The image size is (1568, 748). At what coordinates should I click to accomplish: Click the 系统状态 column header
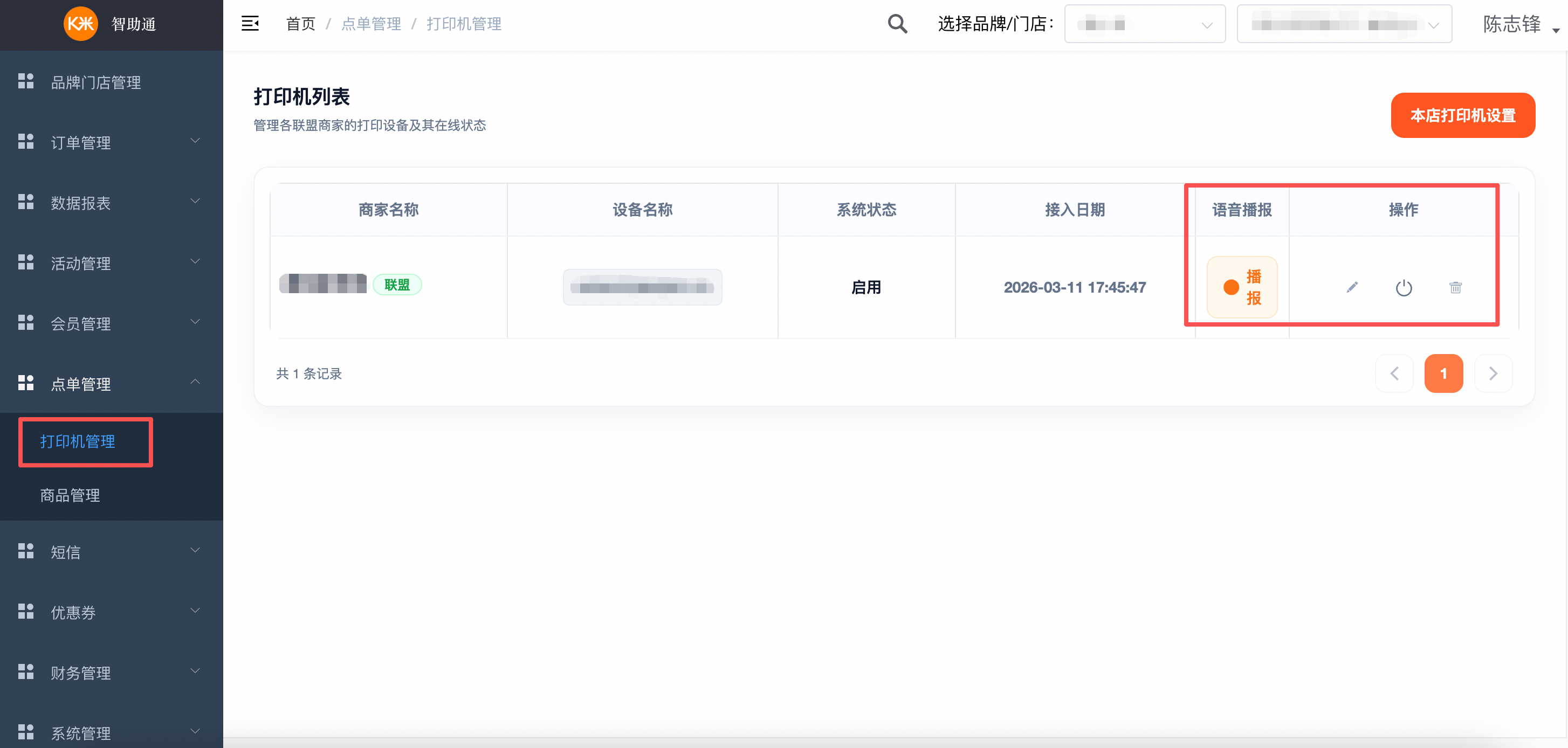coord(866,210)
